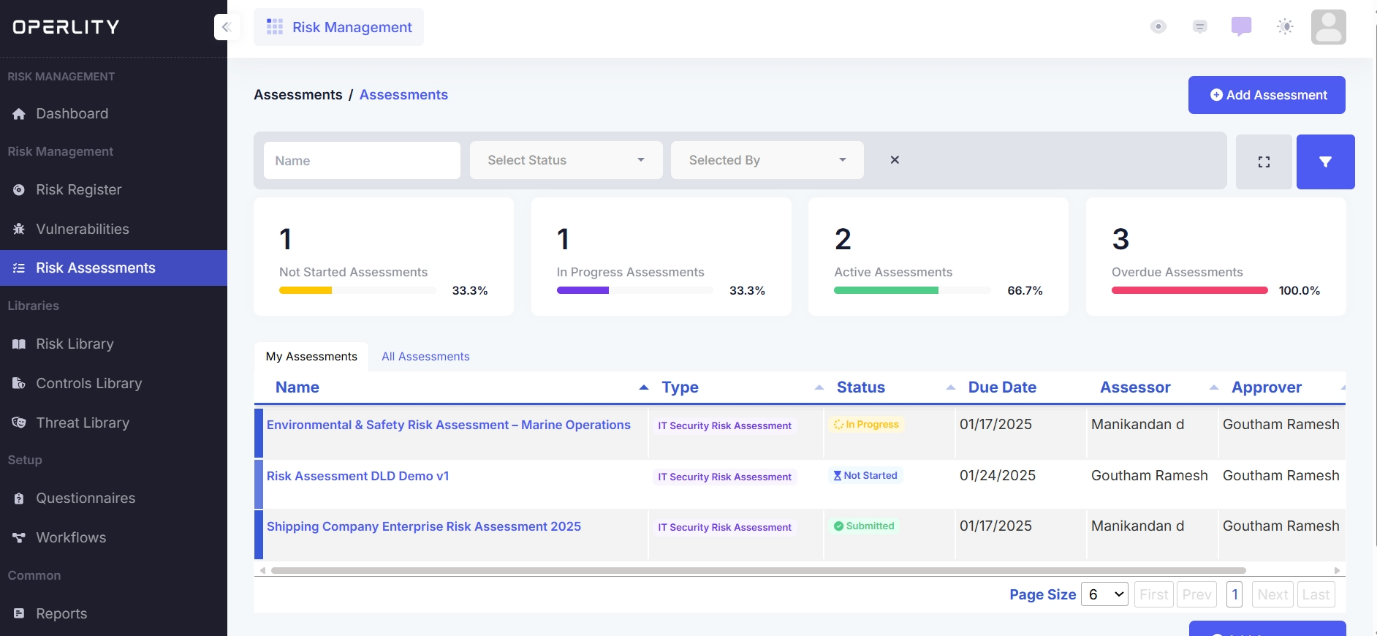Clear filters with the X icon
Image resolution: width=1377 pixels, height=636 pixels.
click(x=895, y=160)
